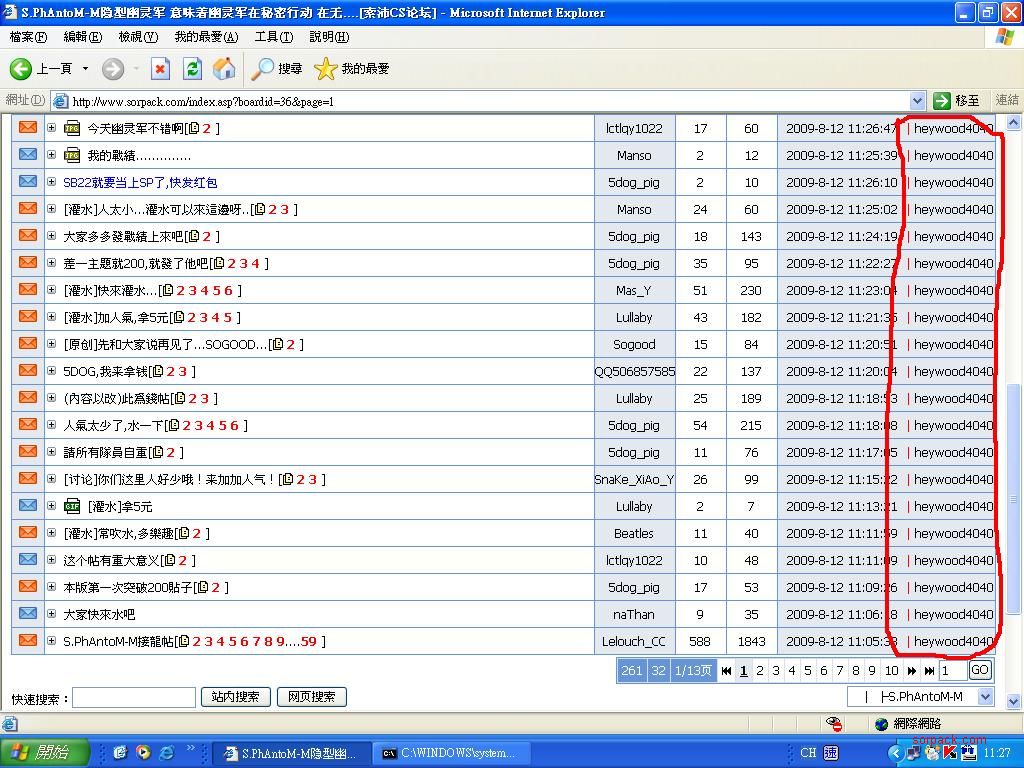
Task: Click the Stop loading page icon
Action: point(160,68)
